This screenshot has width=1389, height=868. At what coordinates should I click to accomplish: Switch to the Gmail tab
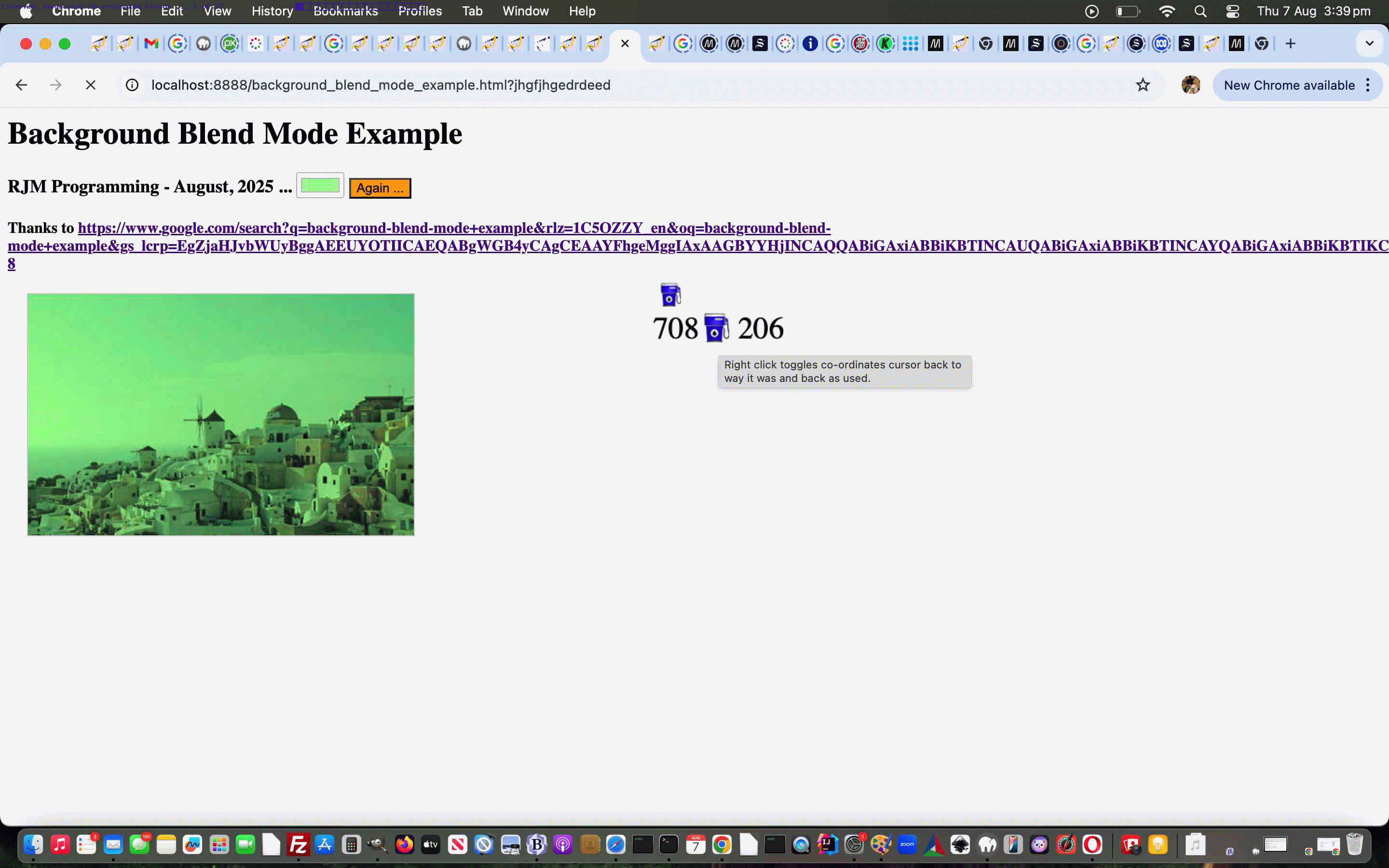coord(151,43)
